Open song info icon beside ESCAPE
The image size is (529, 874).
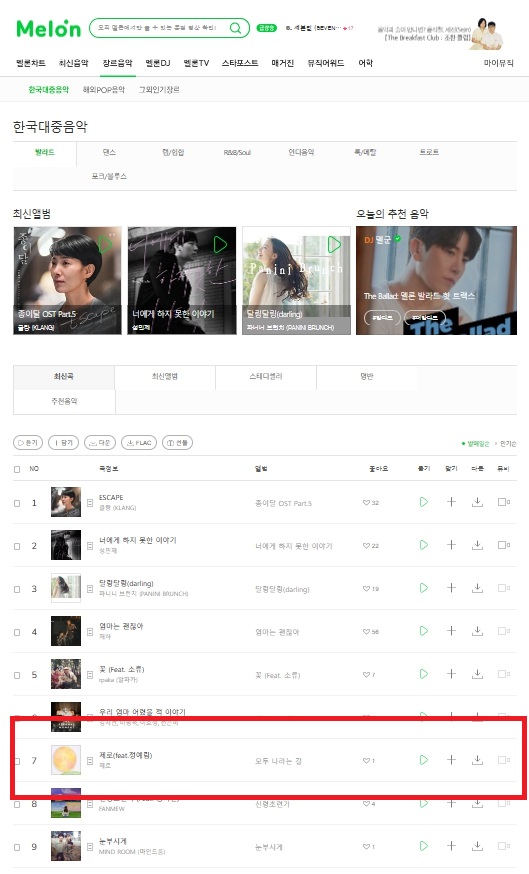[x=90, y=503]
